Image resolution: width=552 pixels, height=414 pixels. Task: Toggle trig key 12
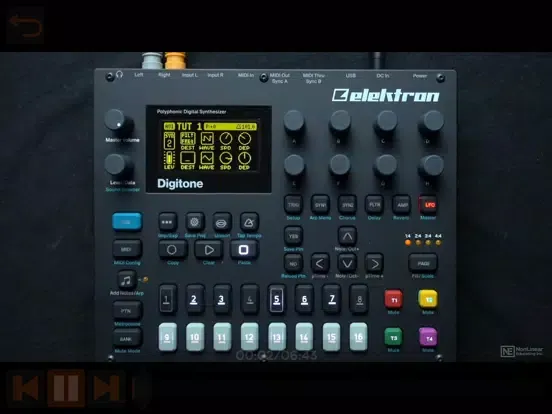249,337
